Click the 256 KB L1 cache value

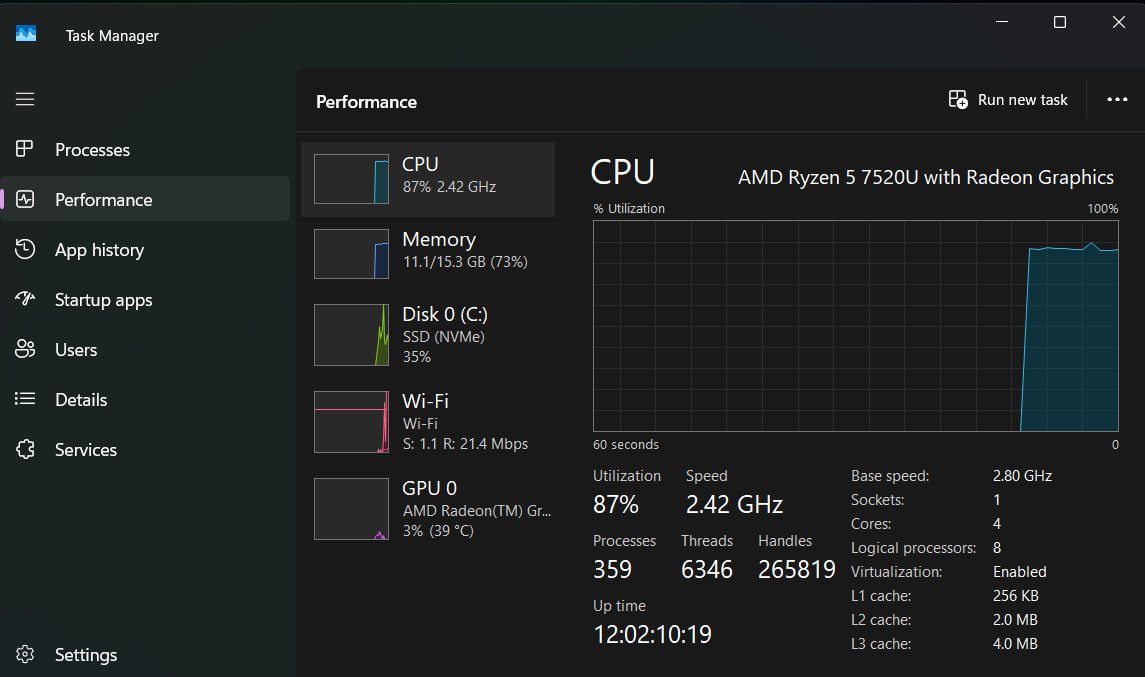coord(1015,596)
